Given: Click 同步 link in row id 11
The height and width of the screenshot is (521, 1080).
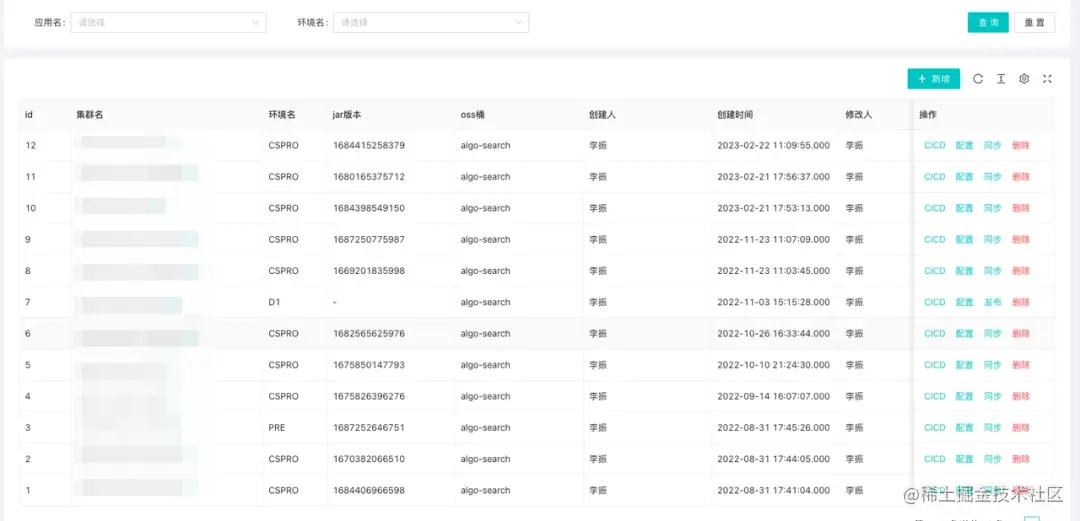Looking at the screenshot, I should click(x=993, y=176).
